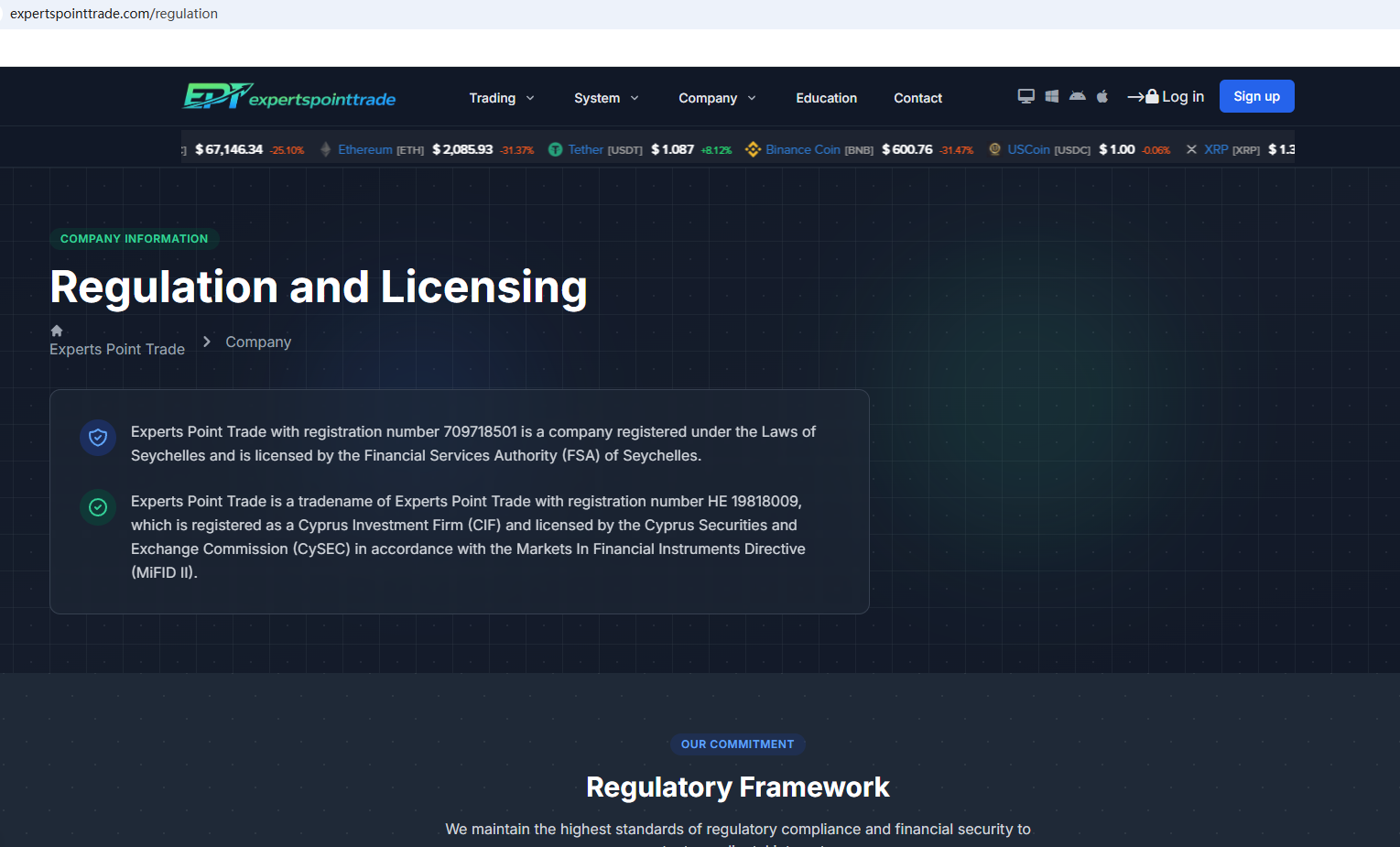Click the Binance Coin icon in ticker

753,149
